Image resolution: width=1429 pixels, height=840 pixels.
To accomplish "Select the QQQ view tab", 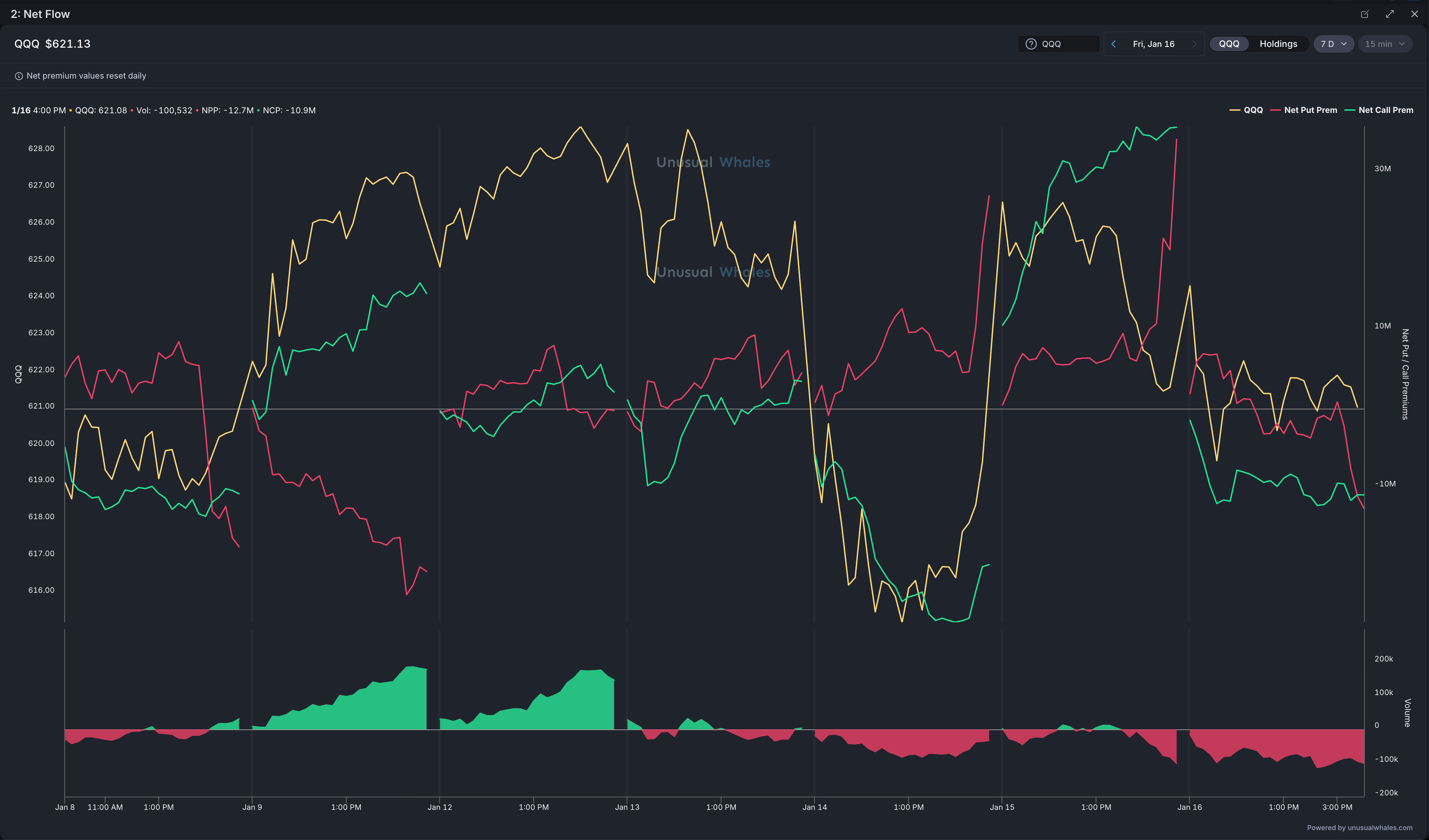I will [x=1229, y=43].
